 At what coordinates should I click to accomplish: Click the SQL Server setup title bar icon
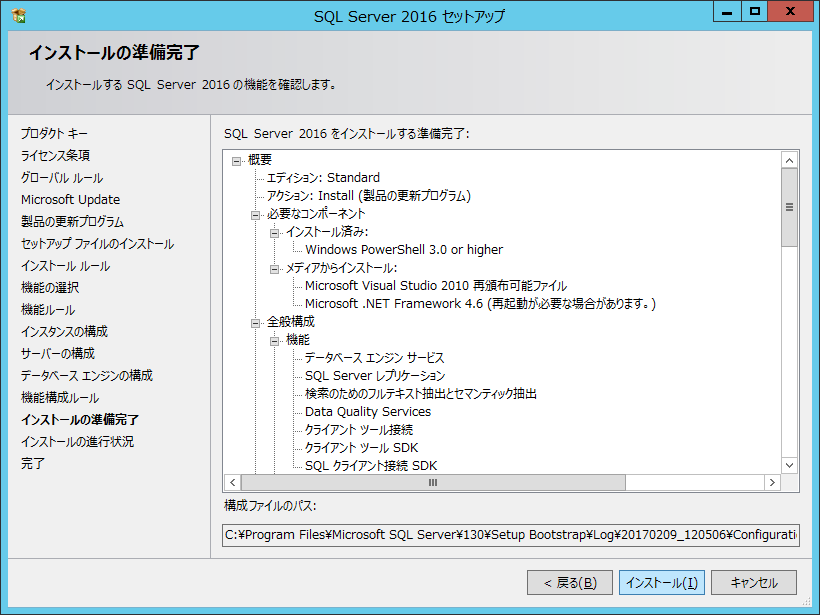(18, 16)
